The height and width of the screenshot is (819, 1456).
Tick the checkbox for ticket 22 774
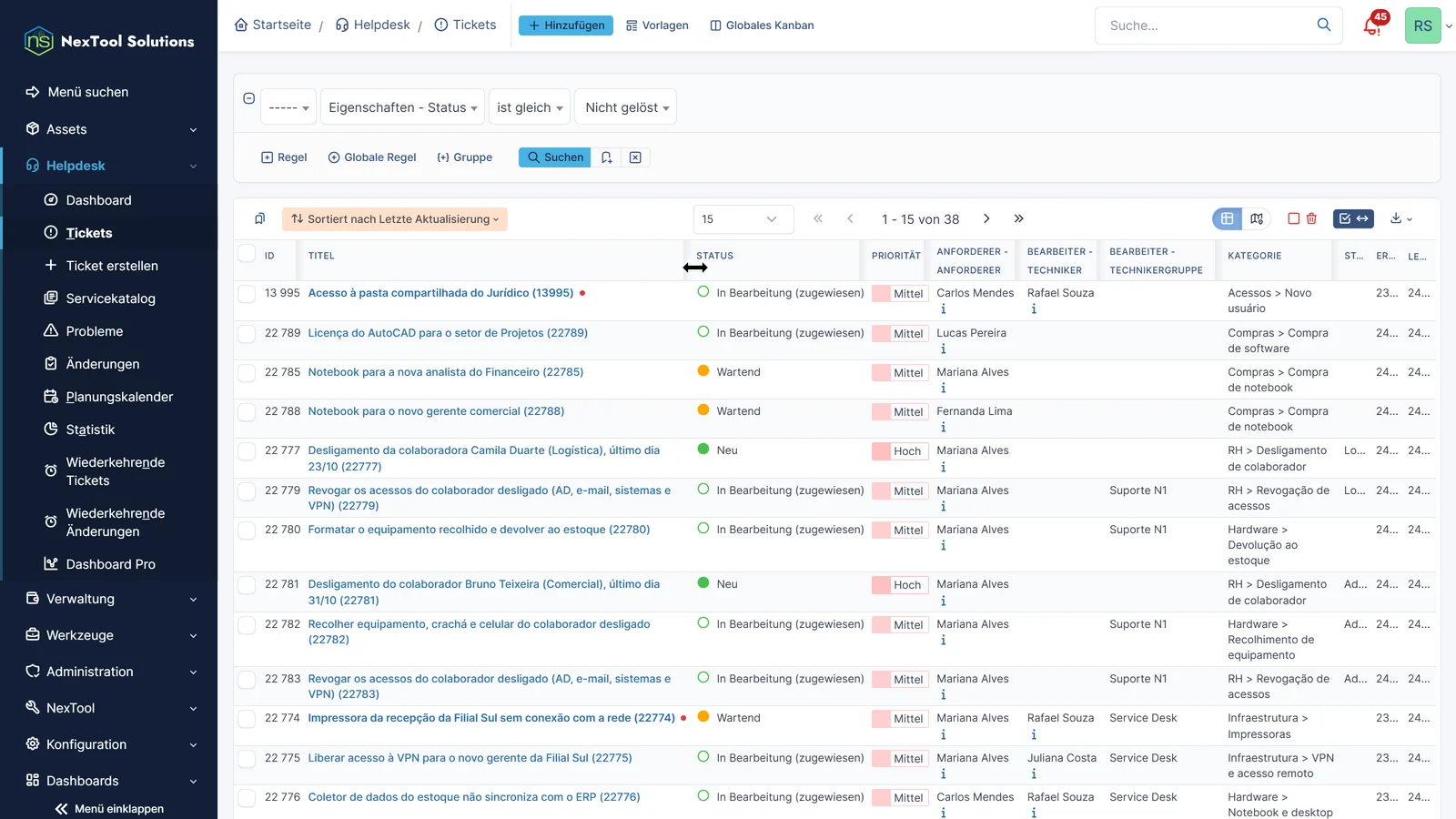point(247,718)
